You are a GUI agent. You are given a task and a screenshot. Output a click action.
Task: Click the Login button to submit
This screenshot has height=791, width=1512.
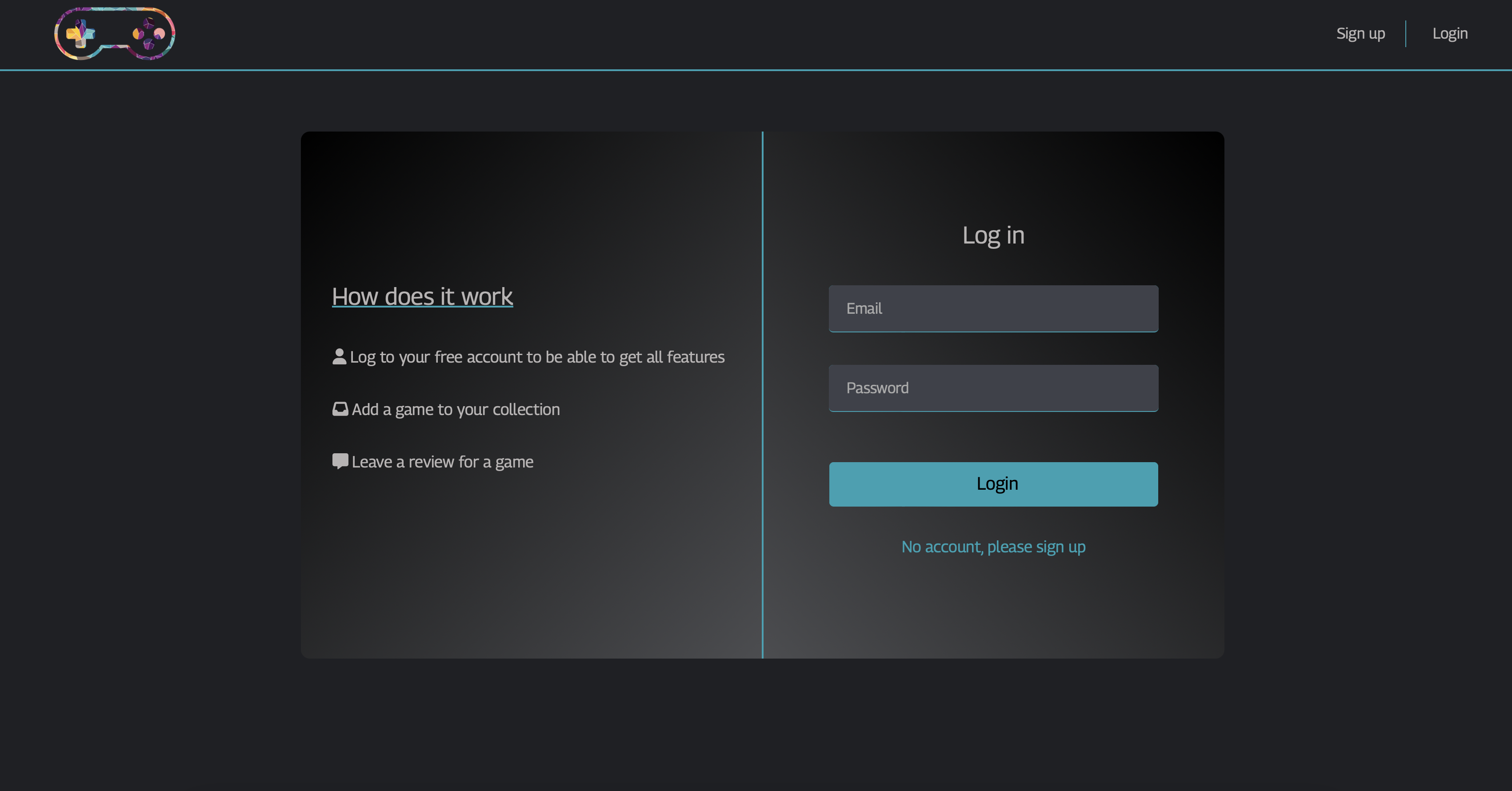[992, 483]
